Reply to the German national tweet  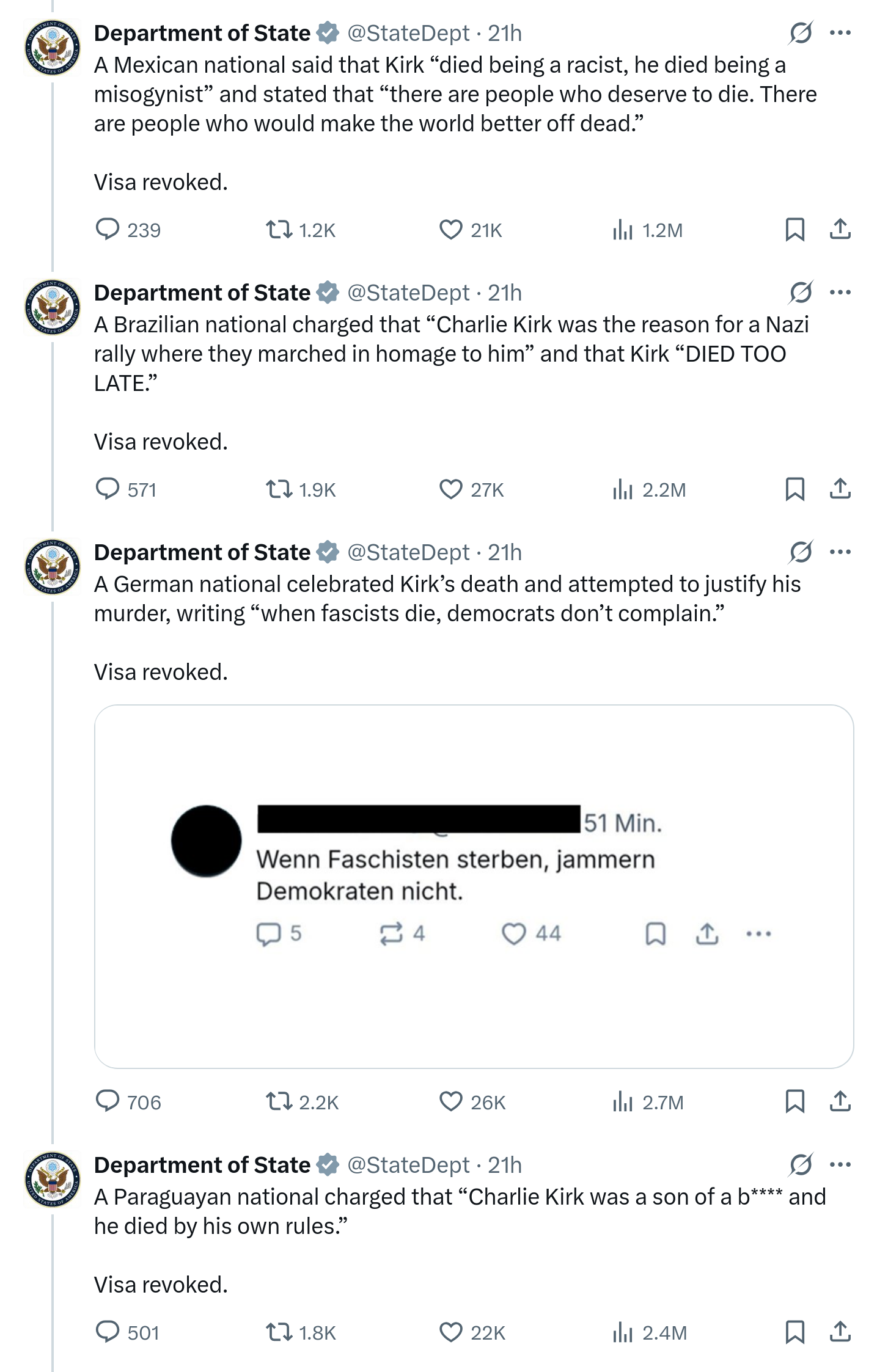tap(108, 1101)
